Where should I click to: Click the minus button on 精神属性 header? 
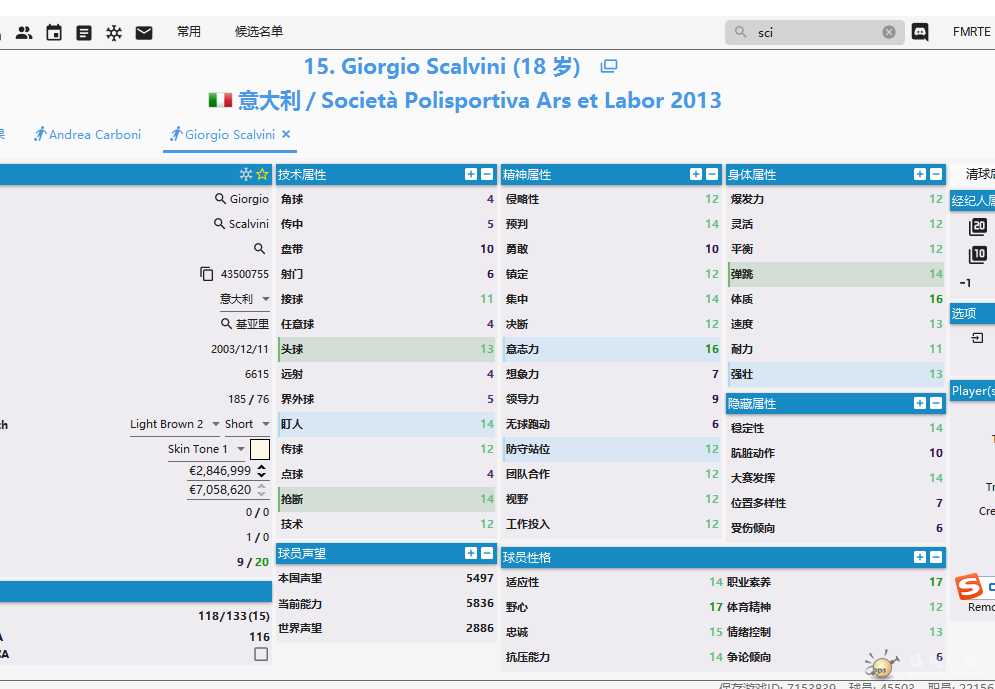click(x=712, y=174)
